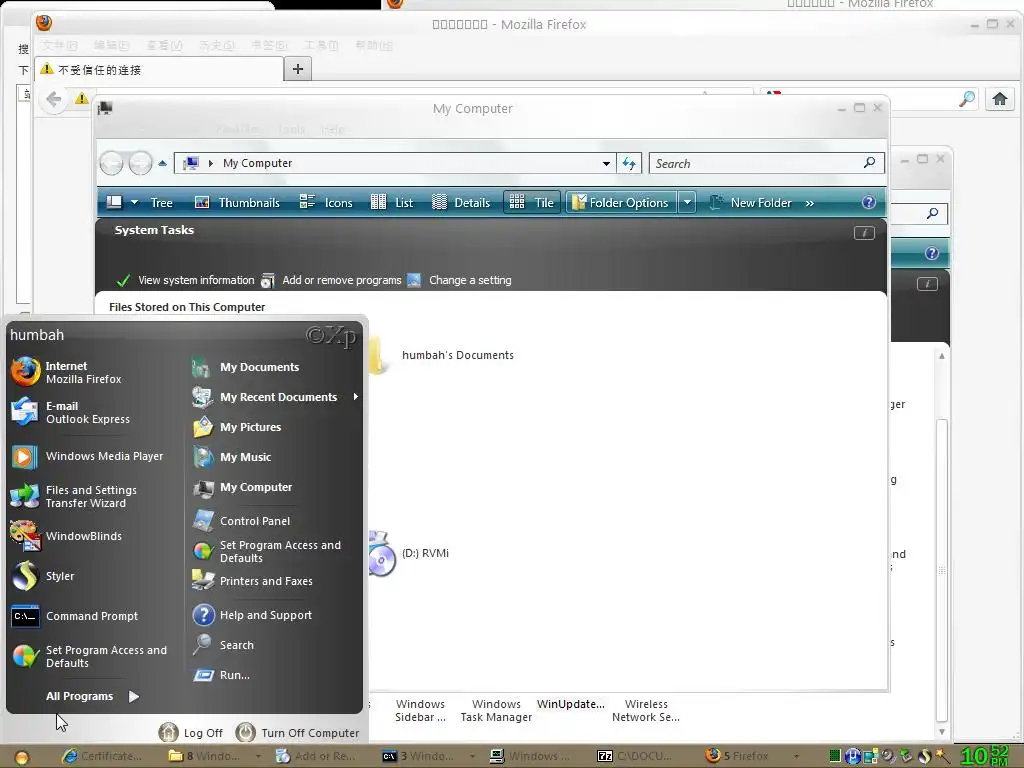Screen dimensions: 1024x768
Task: Click the Firefox search magnifier icon
Action: [x=967, y=99]
